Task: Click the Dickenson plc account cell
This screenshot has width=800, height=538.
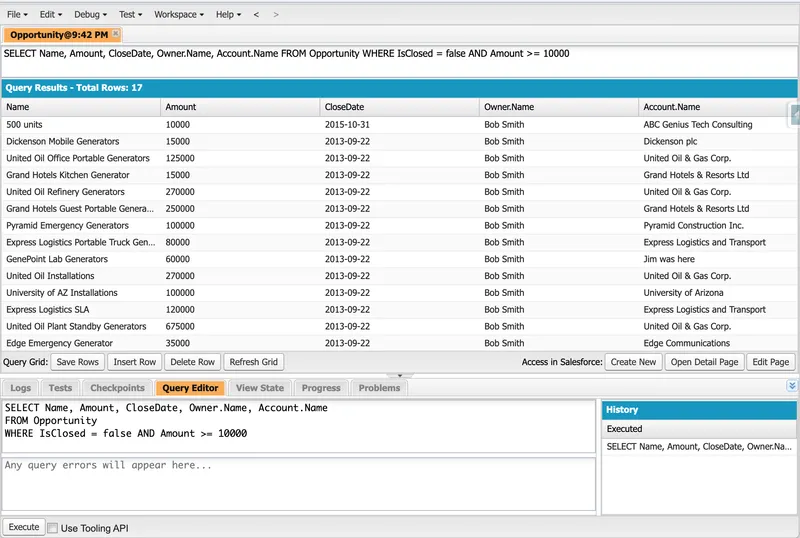Action: pyautogui.click(x=717, y=141)
